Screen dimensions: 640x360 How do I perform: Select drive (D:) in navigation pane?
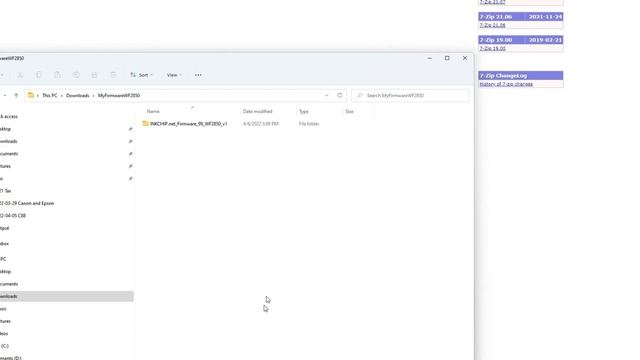point(11,358)
